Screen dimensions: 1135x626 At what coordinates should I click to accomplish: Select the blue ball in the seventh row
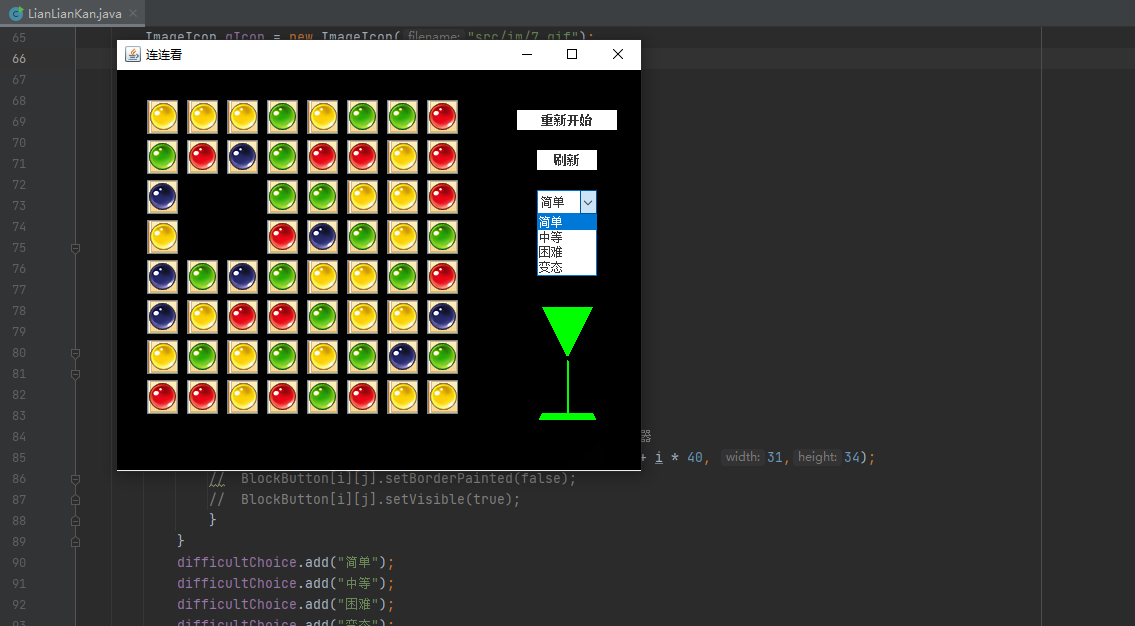(x=403, y=357)
